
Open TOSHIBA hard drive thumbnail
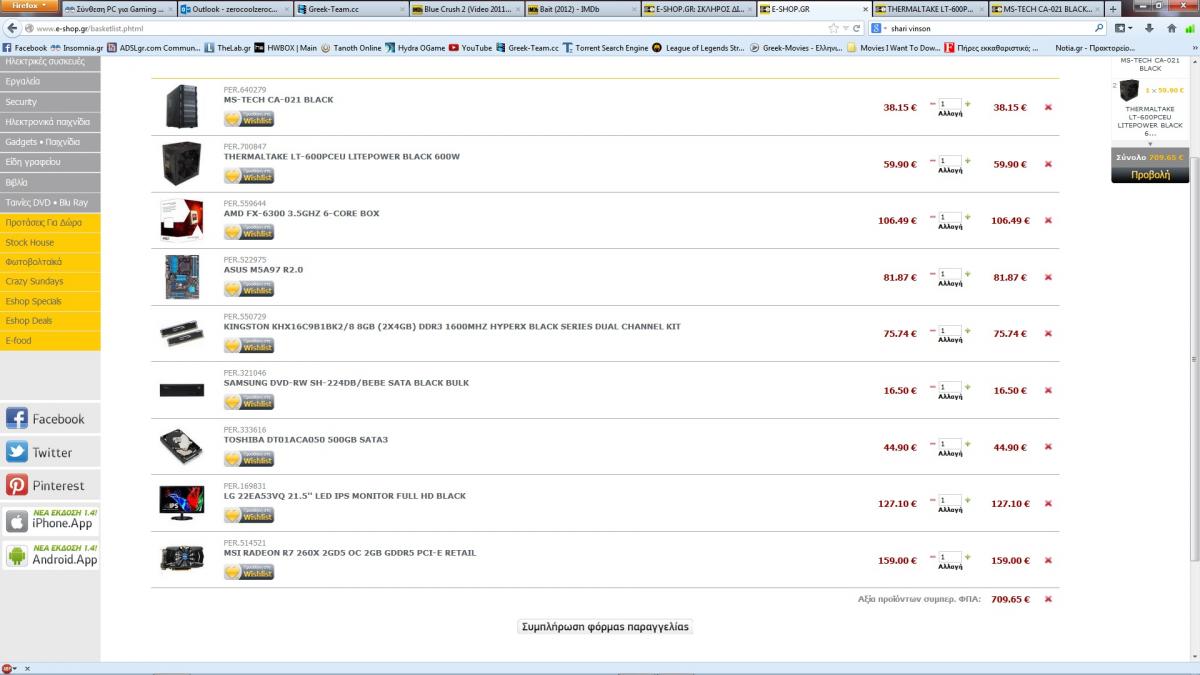[182, 447]
